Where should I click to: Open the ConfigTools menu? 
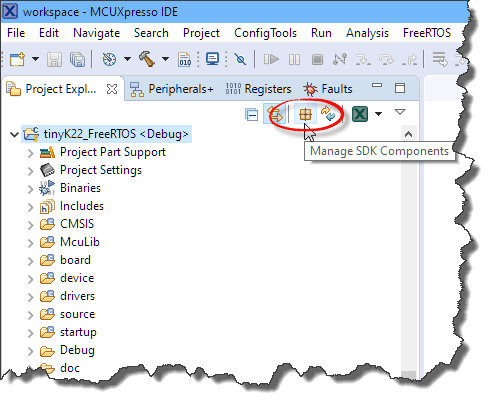tap(265, 33)
